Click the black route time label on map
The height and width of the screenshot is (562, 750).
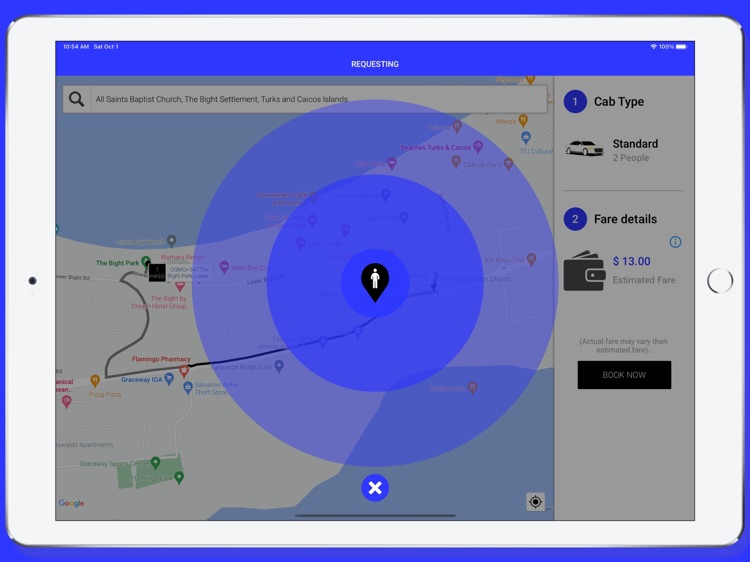click(157, 273)
